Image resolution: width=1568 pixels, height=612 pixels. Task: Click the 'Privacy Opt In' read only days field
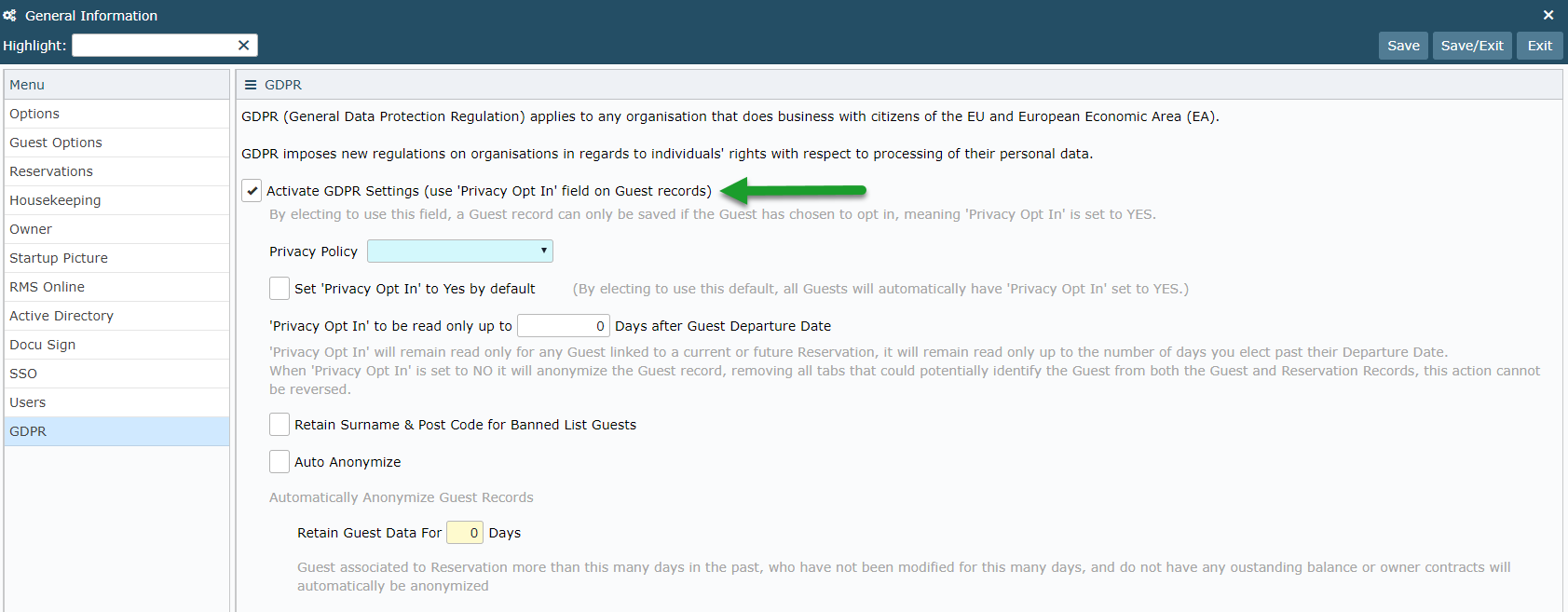(564, 326)
